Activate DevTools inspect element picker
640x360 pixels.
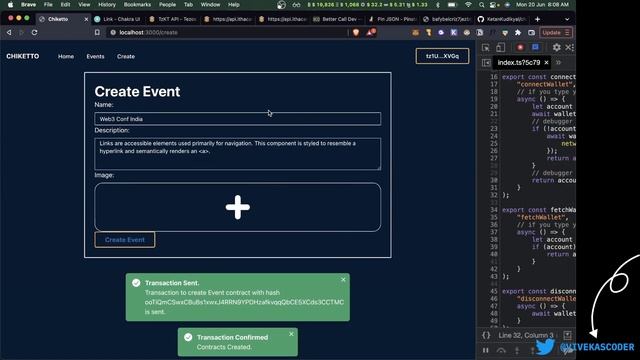[x=486, y=48]
